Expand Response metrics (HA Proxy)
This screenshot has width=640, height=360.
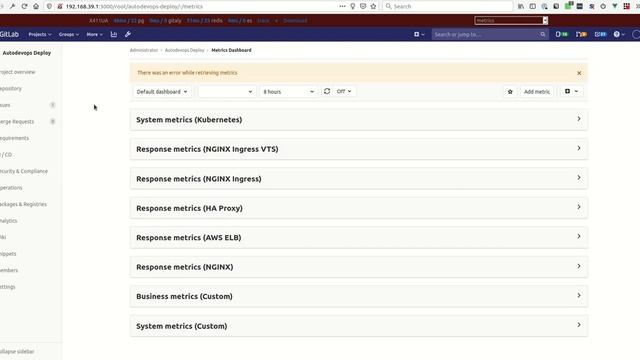coord(359,208)
